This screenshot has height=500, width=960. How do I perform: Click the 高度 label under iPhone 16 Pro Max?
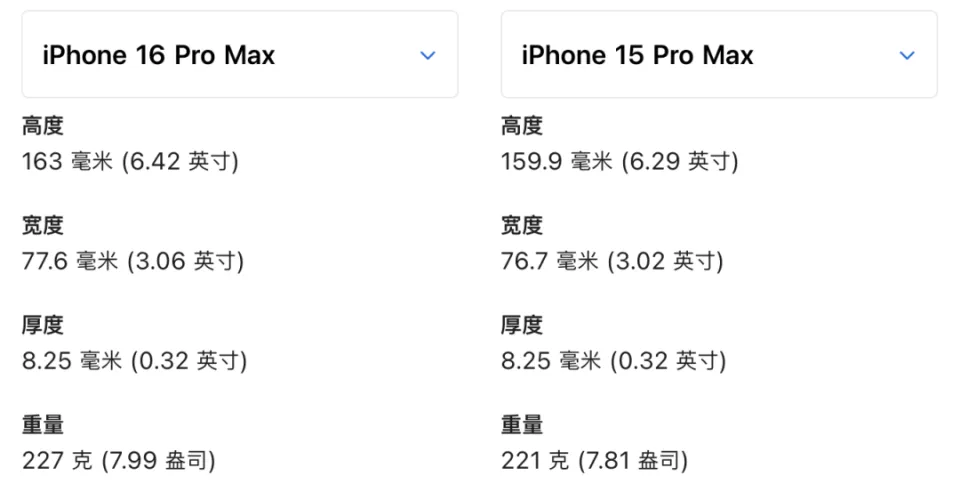(43, 126)
